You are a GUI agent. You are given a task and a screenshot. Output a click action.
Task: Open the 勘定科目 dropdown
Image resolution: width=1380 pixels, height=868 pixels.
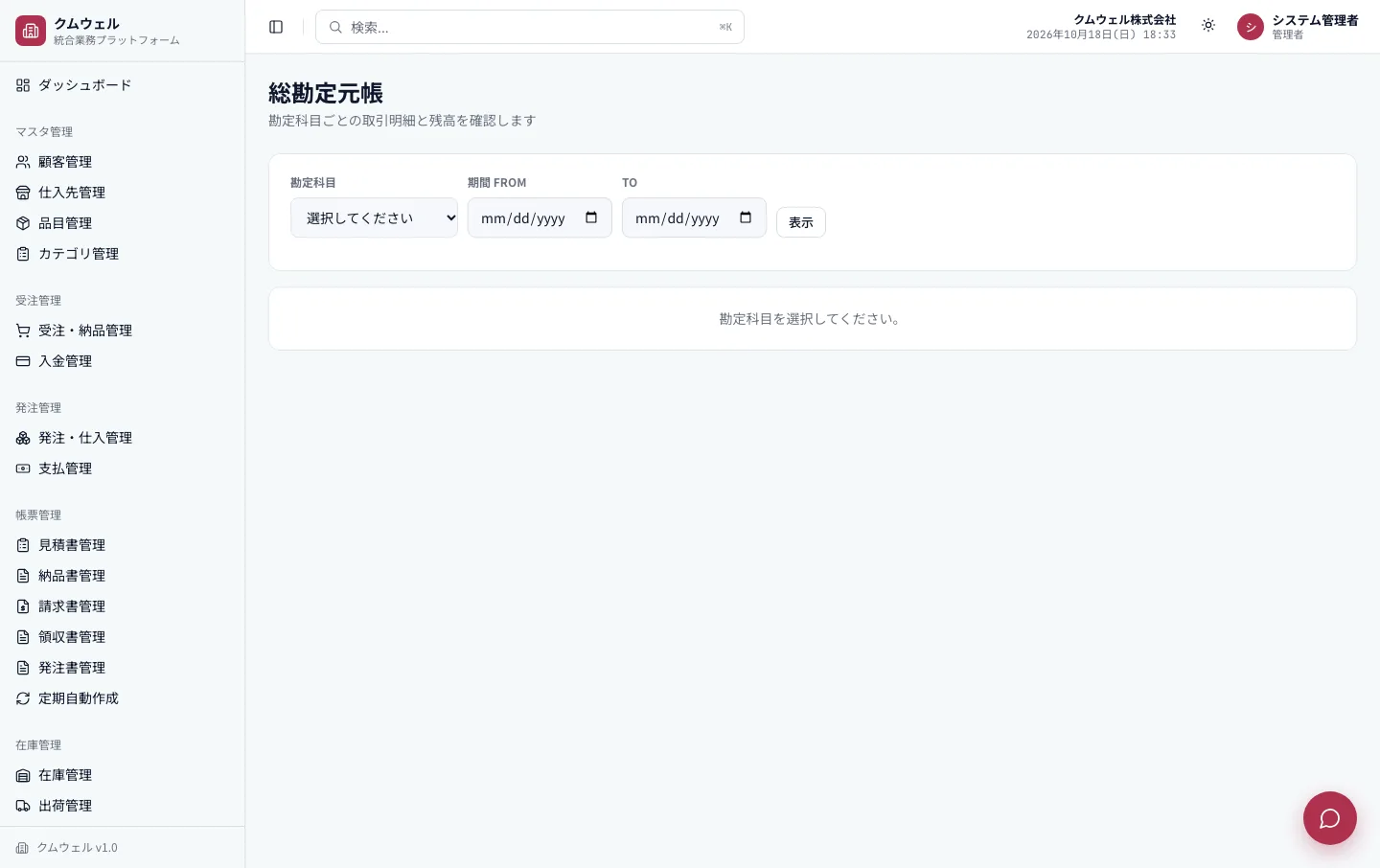click(374, 217)
